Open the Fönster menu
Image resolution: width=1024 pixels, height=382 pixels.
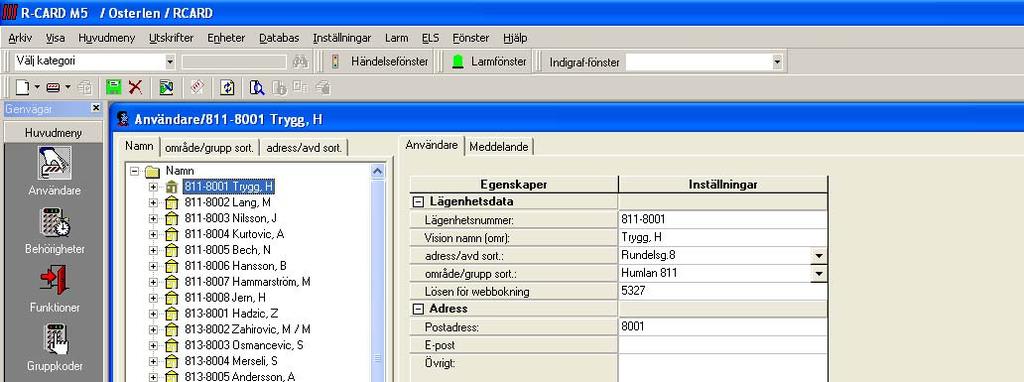(x=471, y=38)
